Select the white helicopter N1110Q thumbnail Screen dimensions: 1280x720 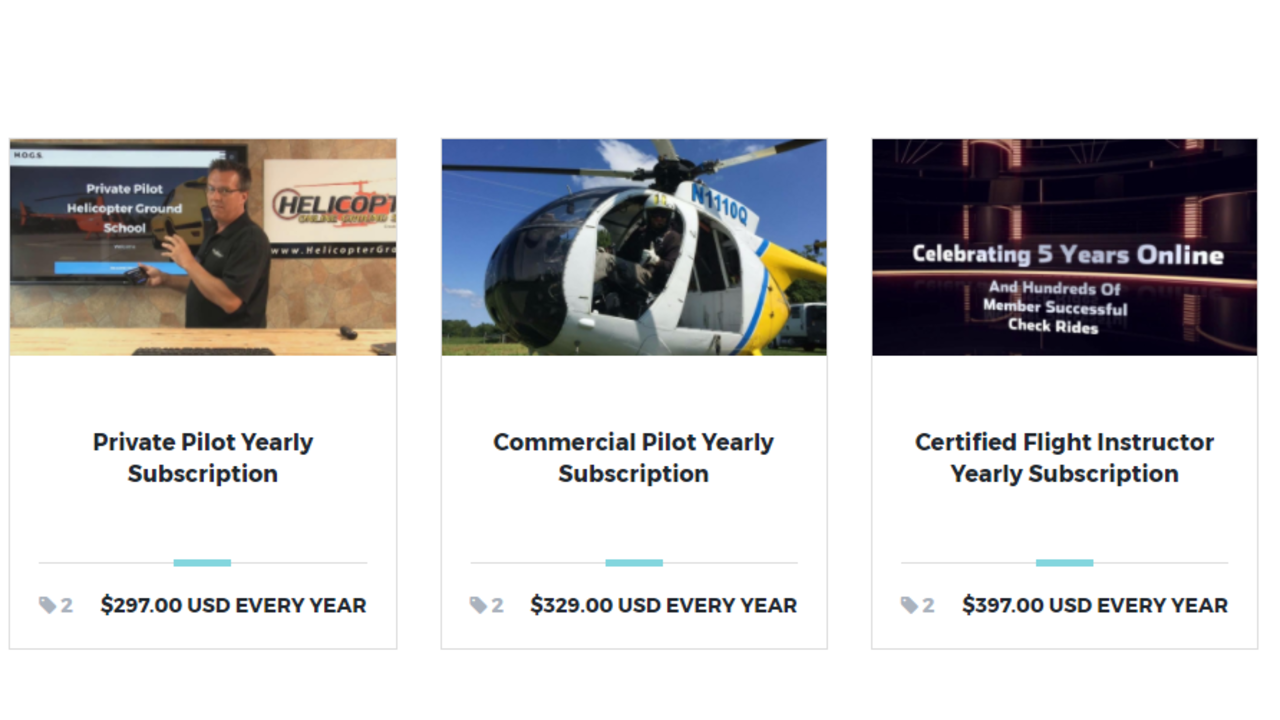(x=634, y=247)
